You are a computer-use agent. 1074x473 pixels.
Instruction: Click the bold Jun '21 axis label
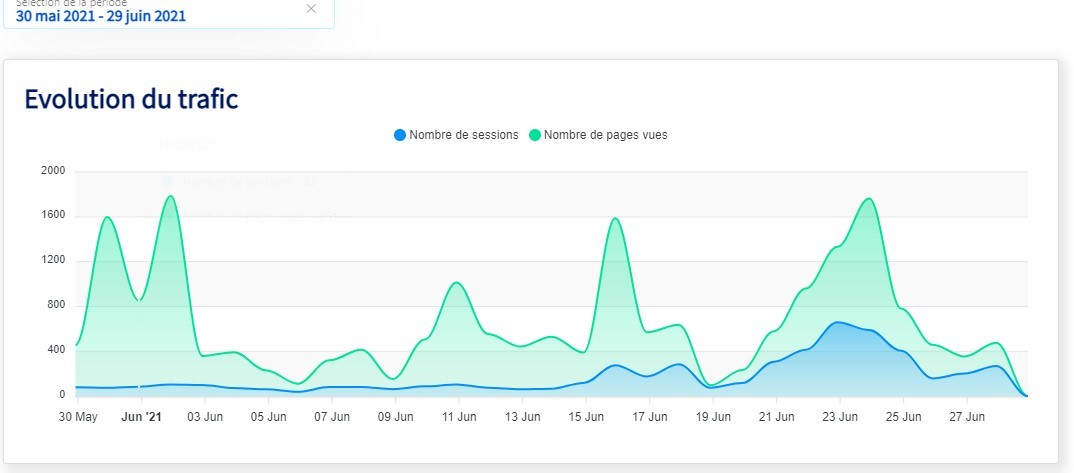[141, 416]
